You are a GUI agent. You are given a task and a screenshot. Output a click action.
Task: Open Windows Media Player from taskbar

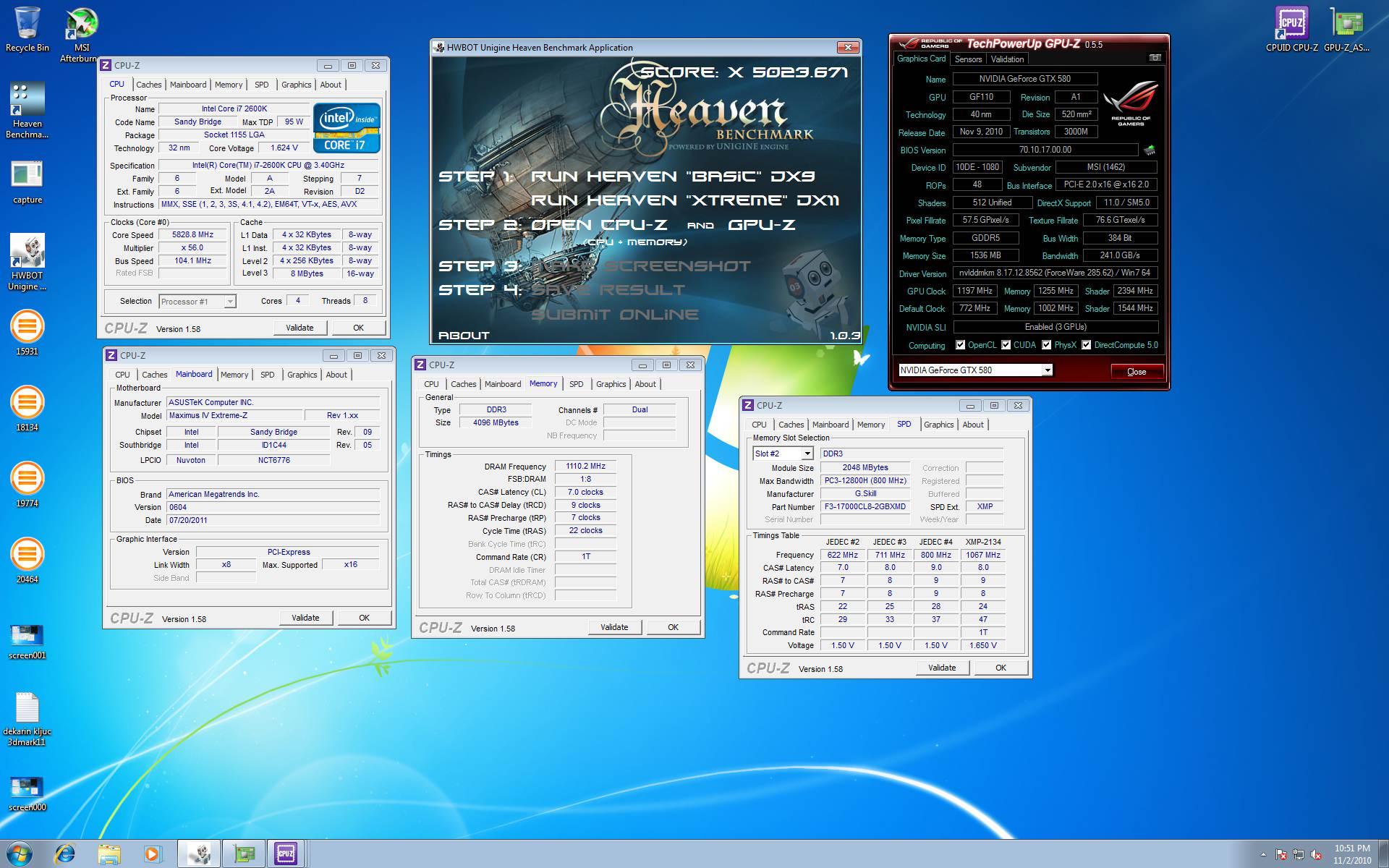(x=152, y=854)
